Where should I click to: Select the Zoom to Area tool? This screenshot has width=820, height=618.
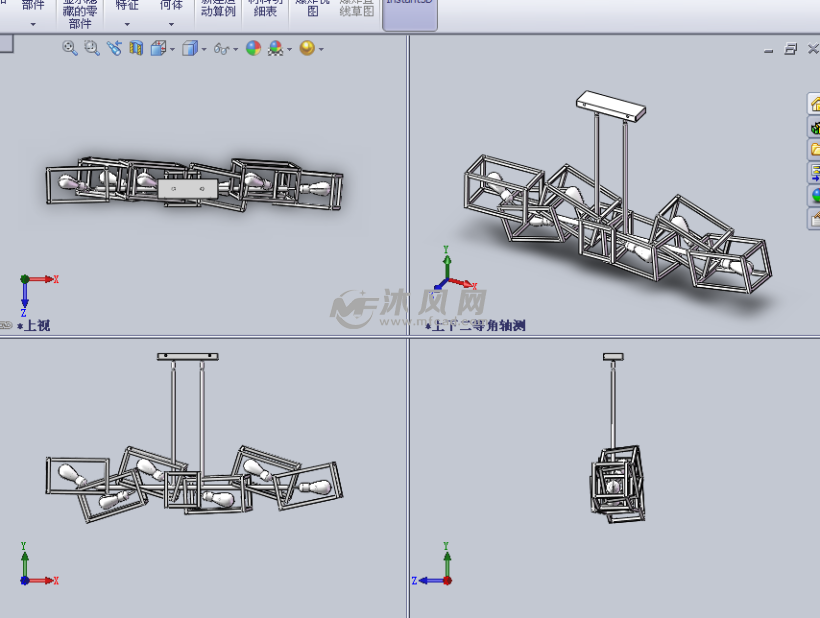92,48
